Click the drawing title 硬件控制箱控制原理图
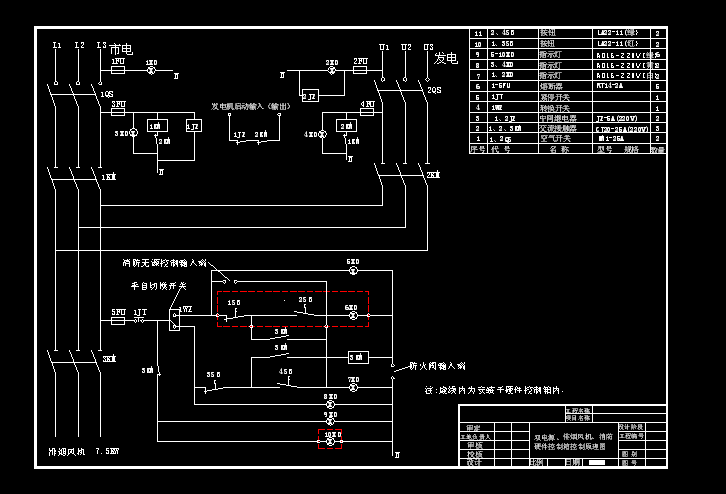726x494 pixels. [570, 447]
